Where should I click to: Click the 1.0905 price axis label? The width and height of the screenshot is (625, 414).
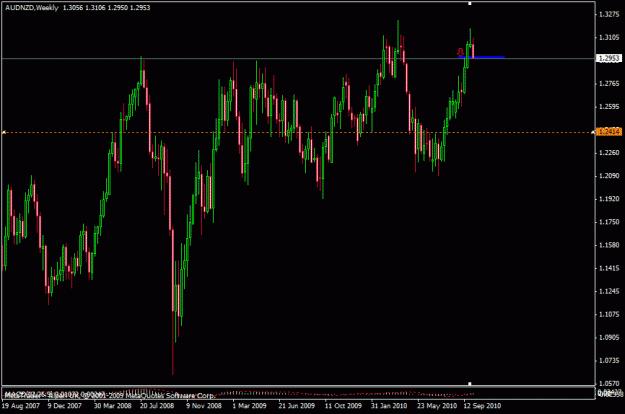pos(609,337)
